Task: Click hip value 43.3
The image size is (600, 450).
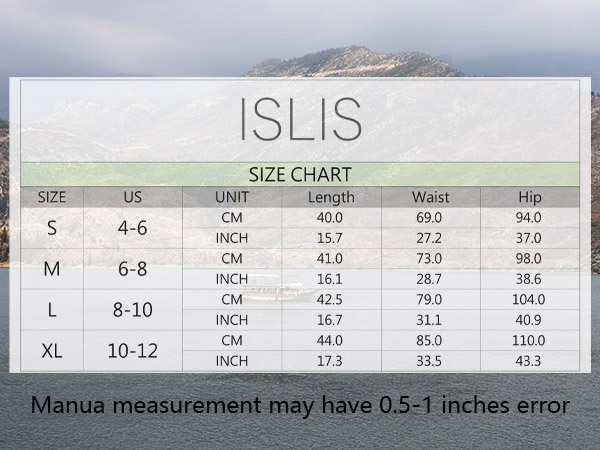Action: (528, 361)
